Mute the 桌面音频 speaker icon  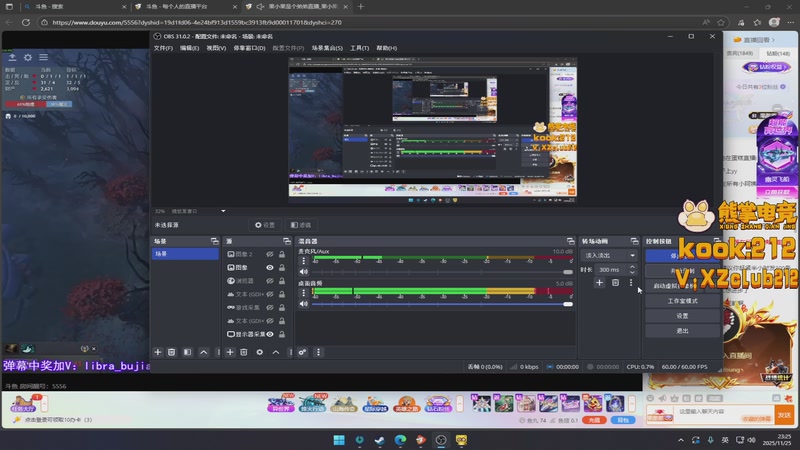[x=304, y=304]
